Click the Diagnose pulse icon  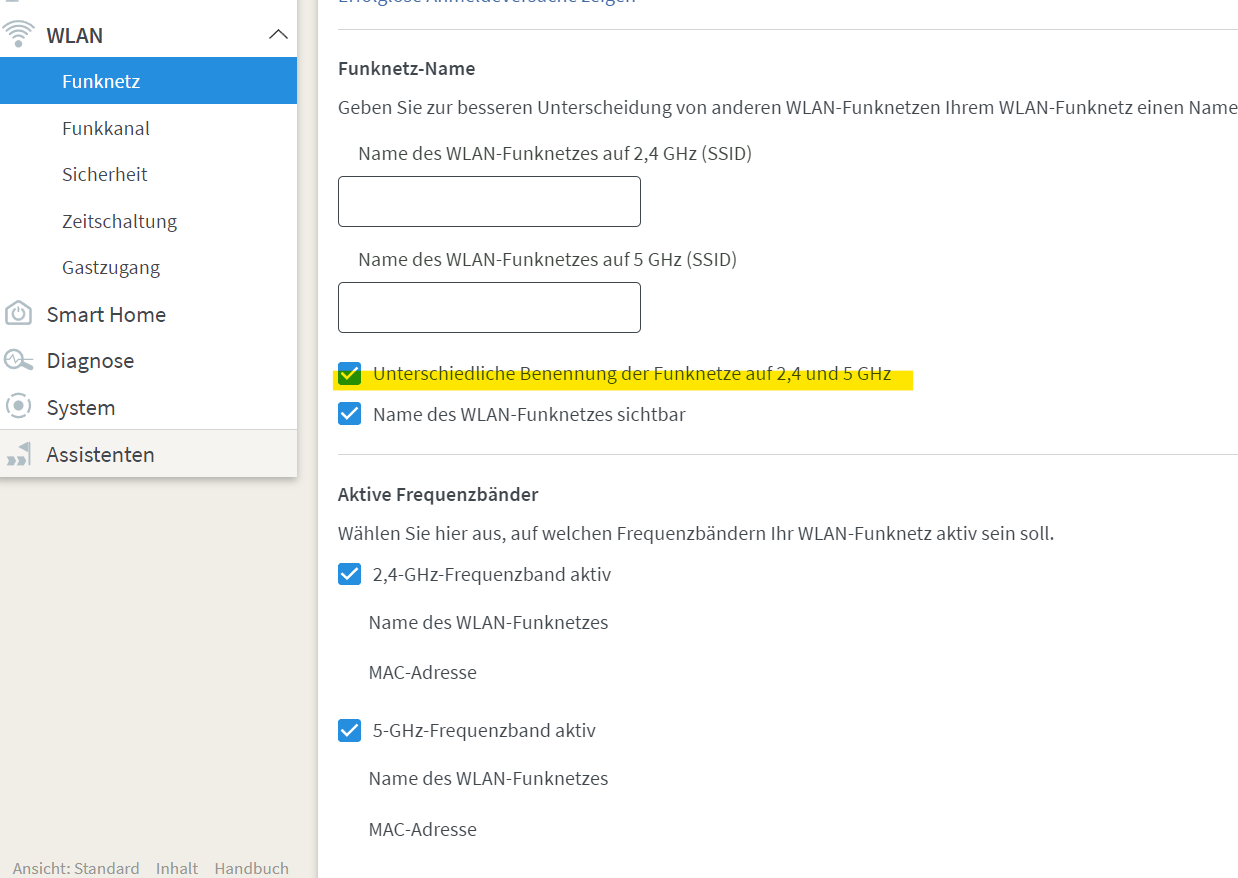[19, 360]
